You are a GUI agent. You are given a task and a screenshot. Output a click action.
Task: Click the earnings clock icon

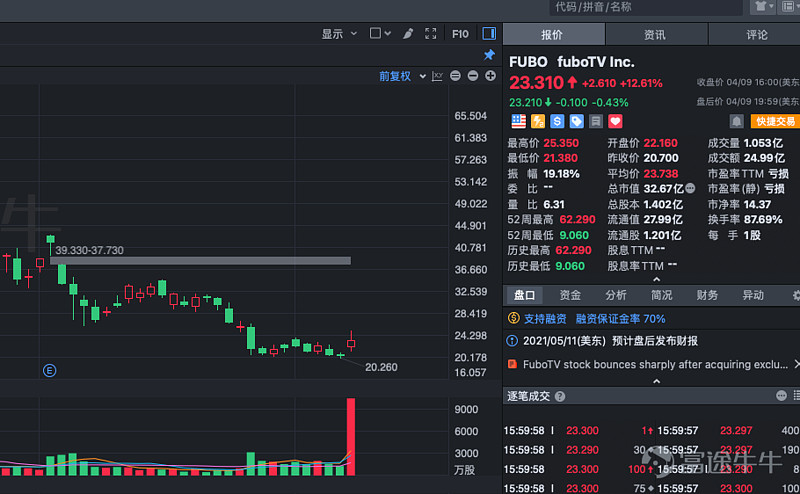512,341
